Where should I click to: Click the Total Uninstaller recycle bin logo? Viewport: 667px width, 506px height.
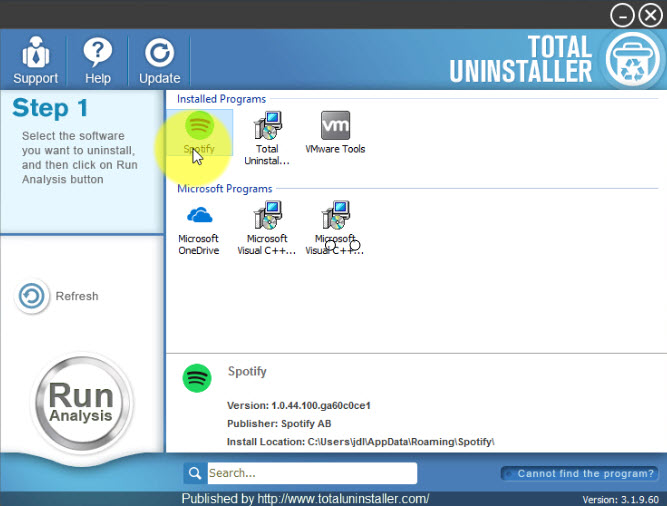[633, 59]
